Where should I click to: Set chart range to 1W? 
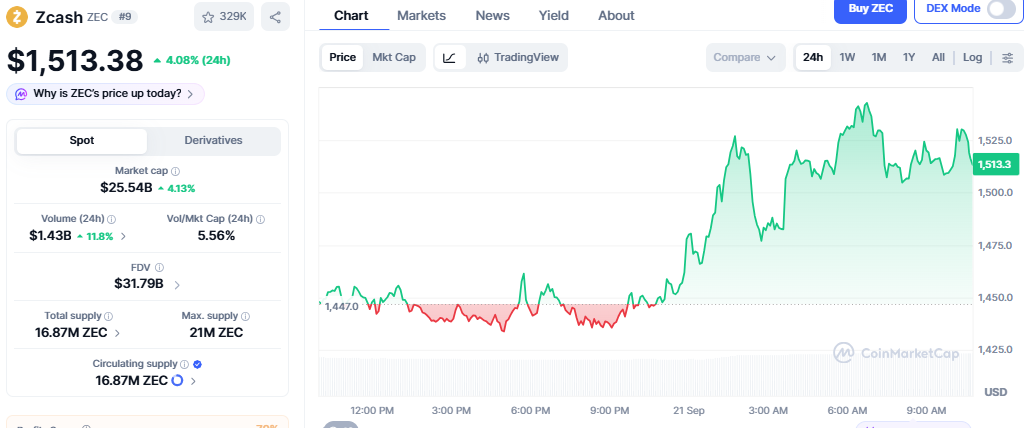[x=847, y=58]
